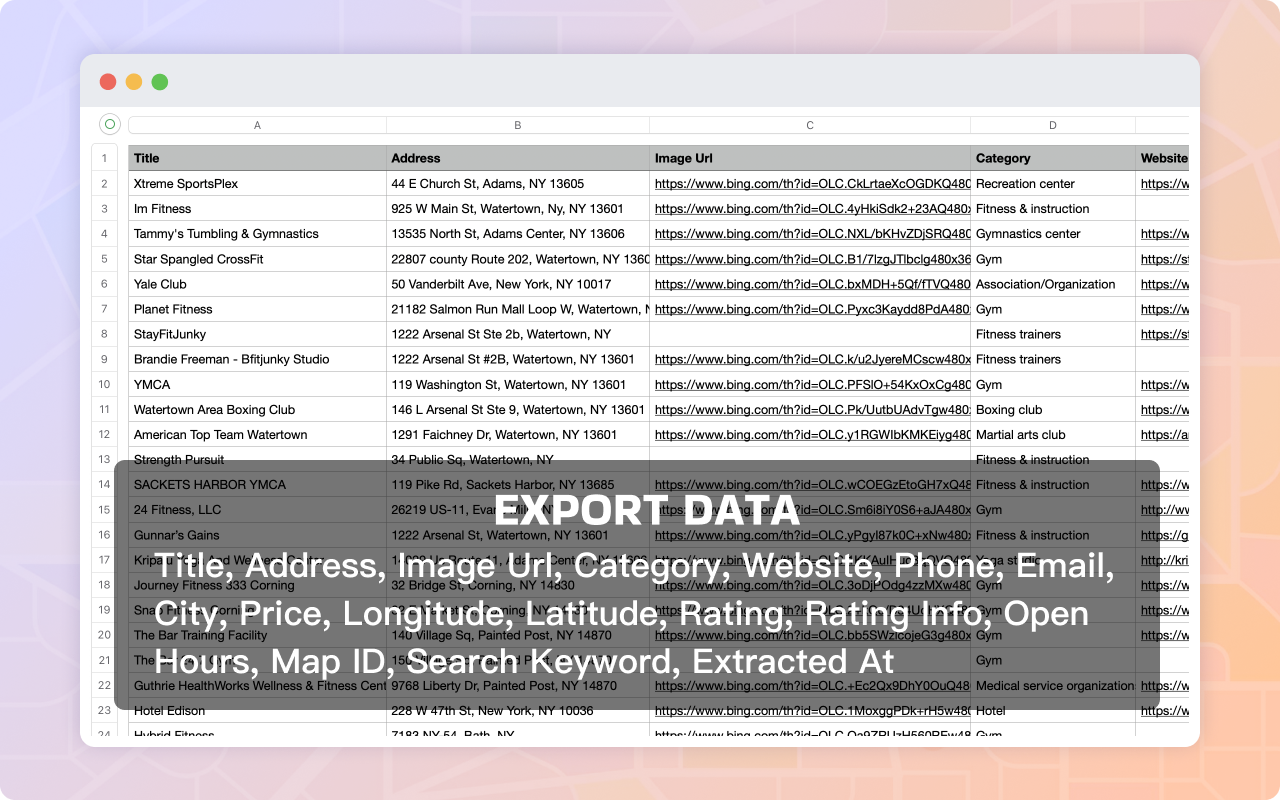
Task: Click address "146 L Arsenal St Ste 9"
Action: [x=518, y=409]
